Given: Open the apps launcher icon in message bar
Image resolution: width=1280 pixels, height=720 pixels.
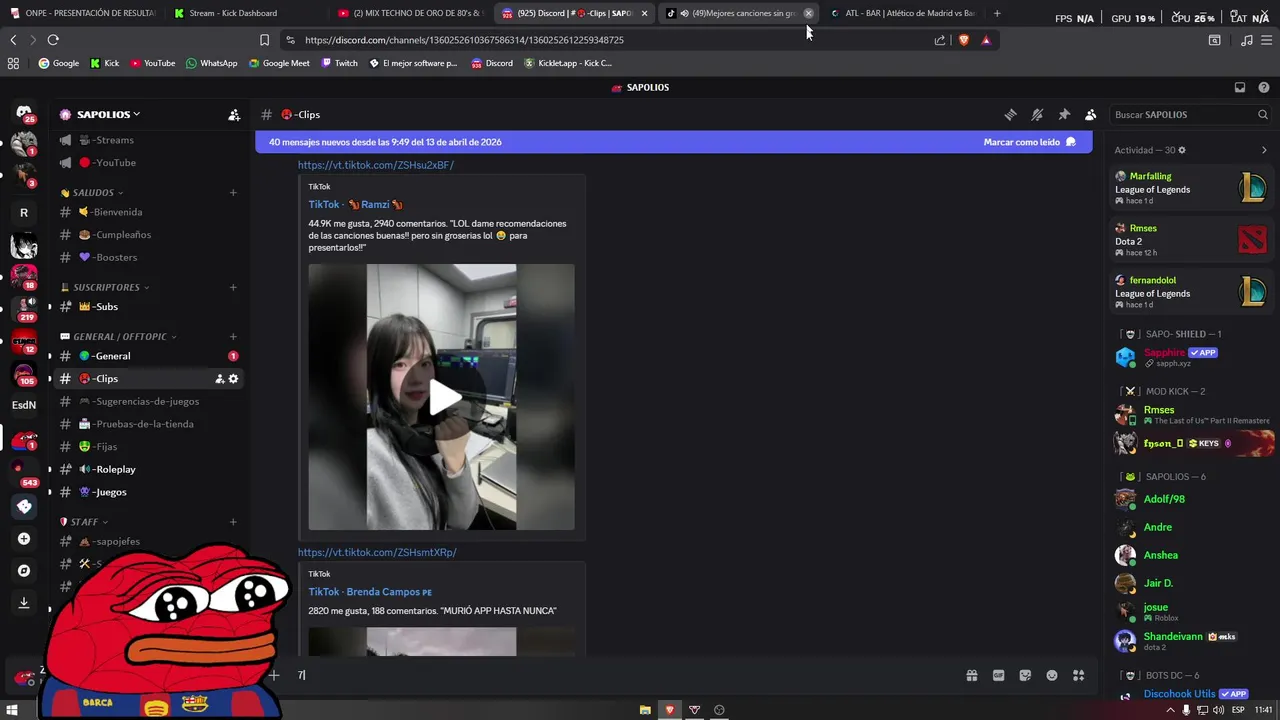Looking at the screenshot, I should [1078, 675].
